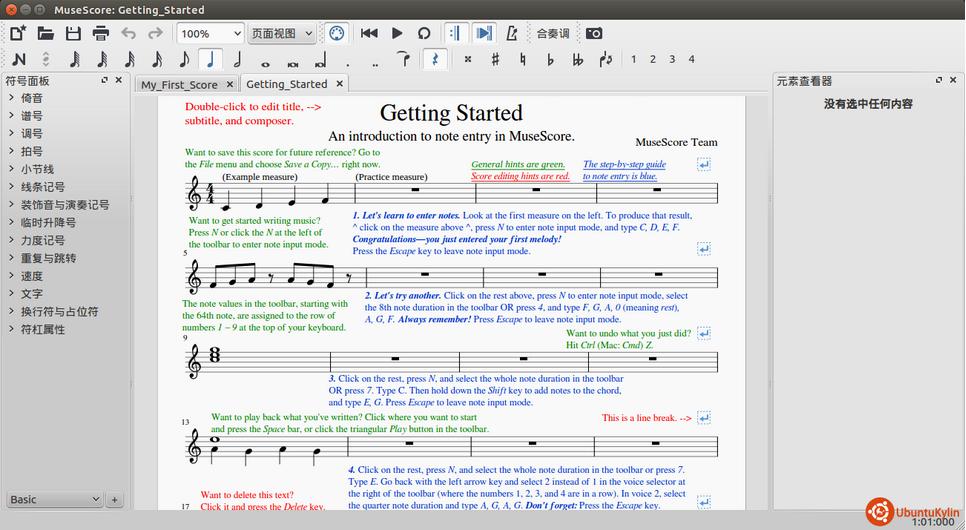Image resolution: width=966 pixels, height=530 pixels.
Task: Expand the 重复与跳转 palette
Action: point(11,258)
